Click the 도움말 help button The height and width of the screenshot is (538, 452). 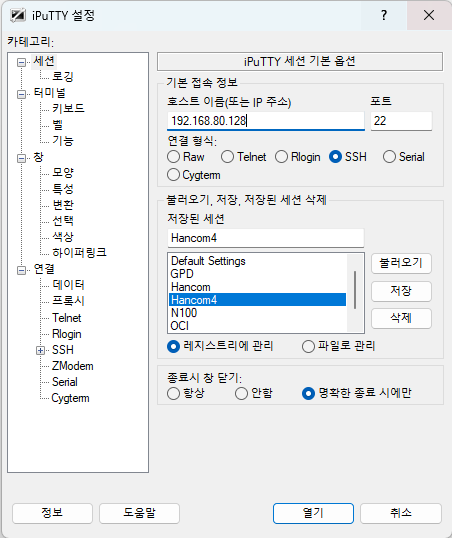(x=139, y=513)
